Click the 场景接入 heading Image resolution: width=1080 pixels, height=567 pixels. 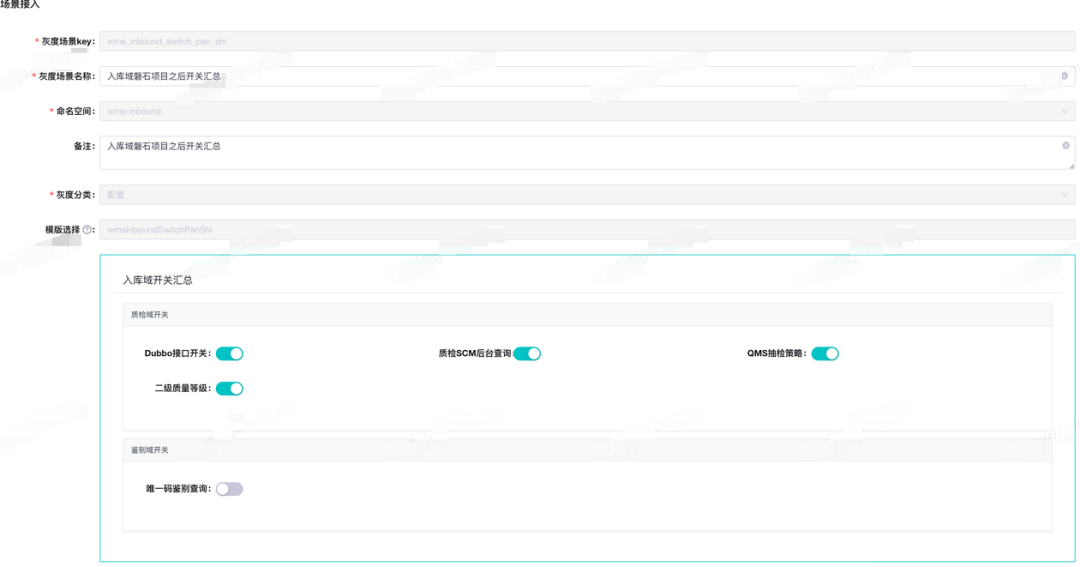point(20,4)
